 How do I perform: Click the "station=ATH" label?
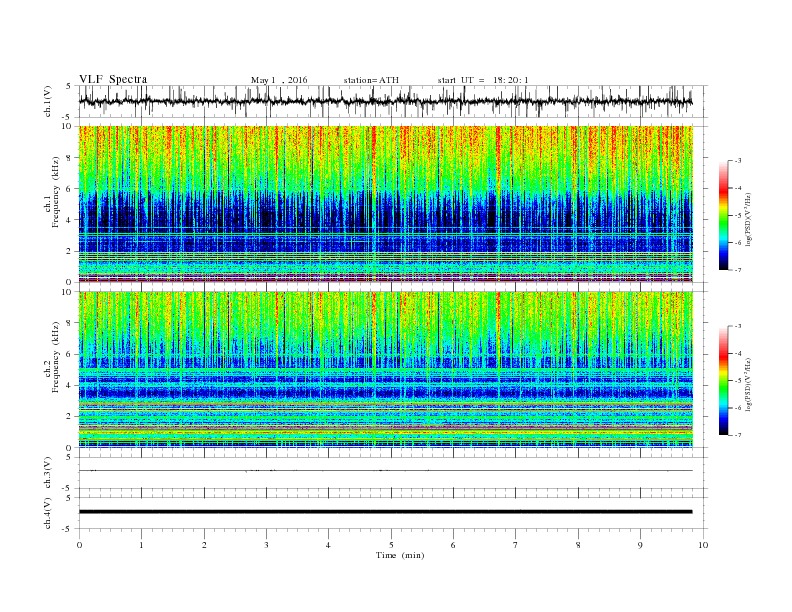point(371,80)
